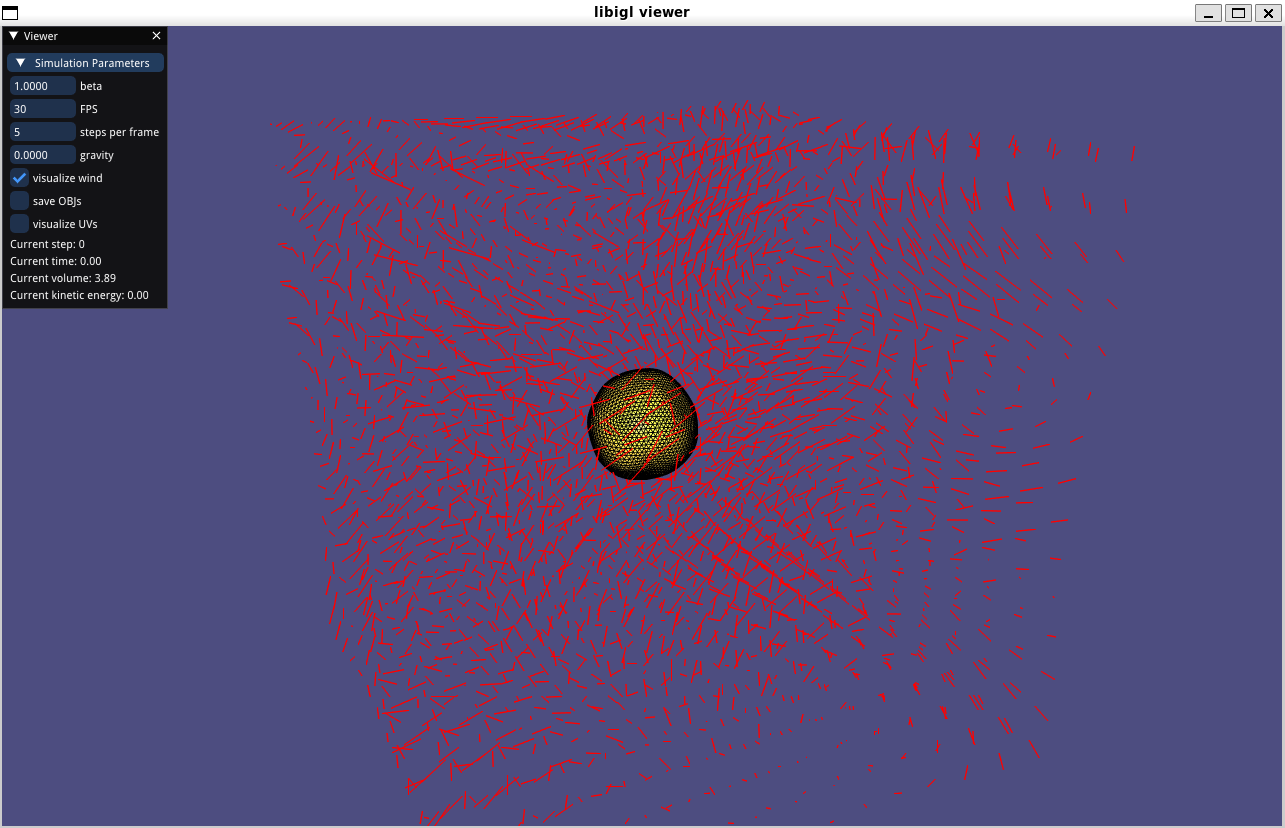The image size is (1285, 828).
Task: Collapse the Simulation Parameters section
Action: (x=20, y=63)
